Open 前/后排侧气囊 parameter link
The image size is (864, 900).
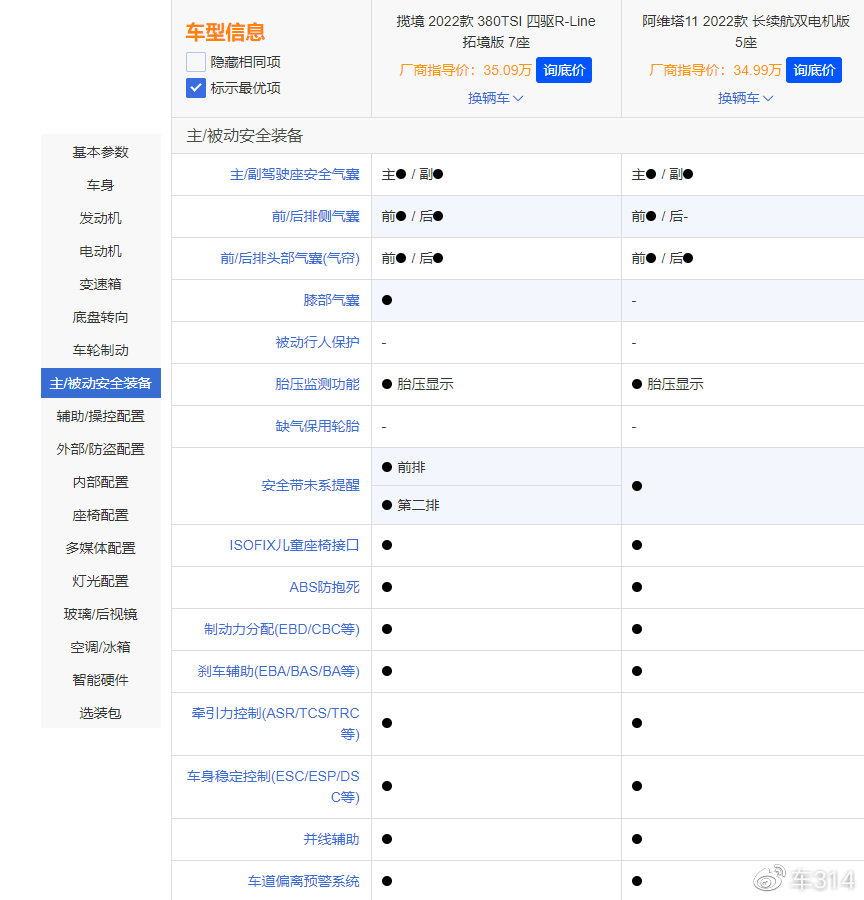(315, 216)
